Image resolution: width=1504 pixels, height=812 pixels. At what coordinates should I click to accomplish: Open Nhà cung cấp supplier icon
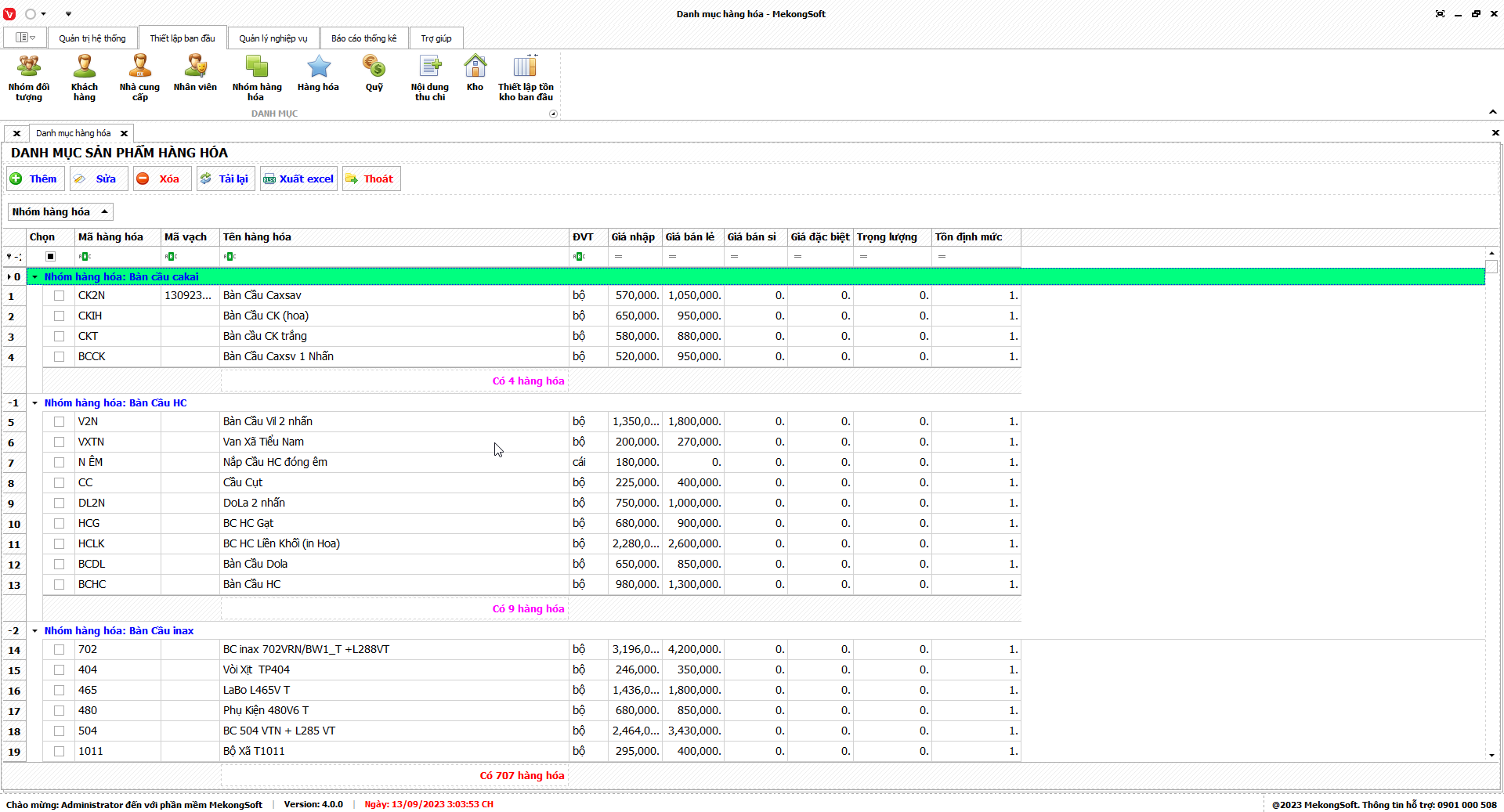[139, 78]
